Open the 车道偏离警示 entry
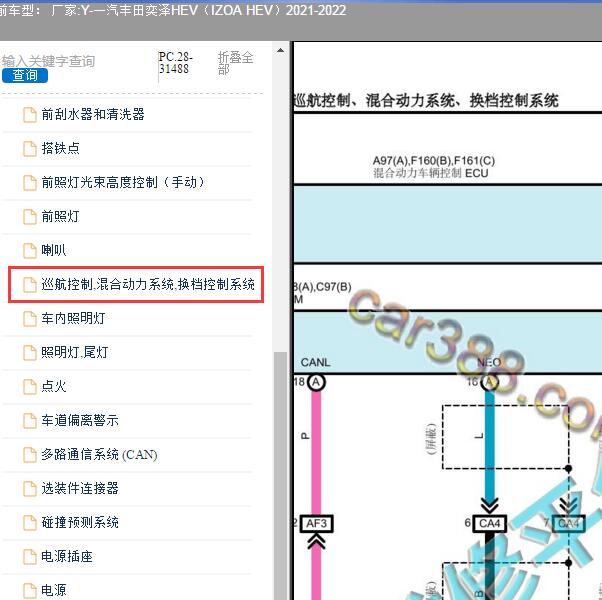The height and width of the screenshot is (600, 602). coord(80,420)
